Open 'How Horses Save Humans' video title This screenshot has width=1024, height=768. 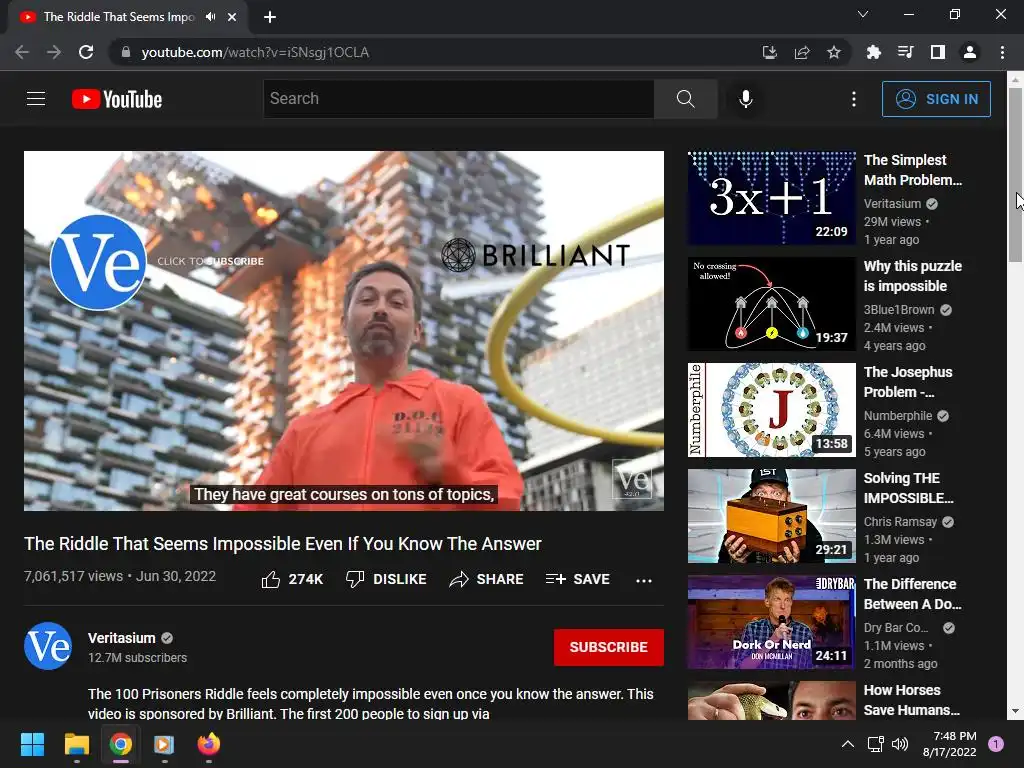pos(912,699)
